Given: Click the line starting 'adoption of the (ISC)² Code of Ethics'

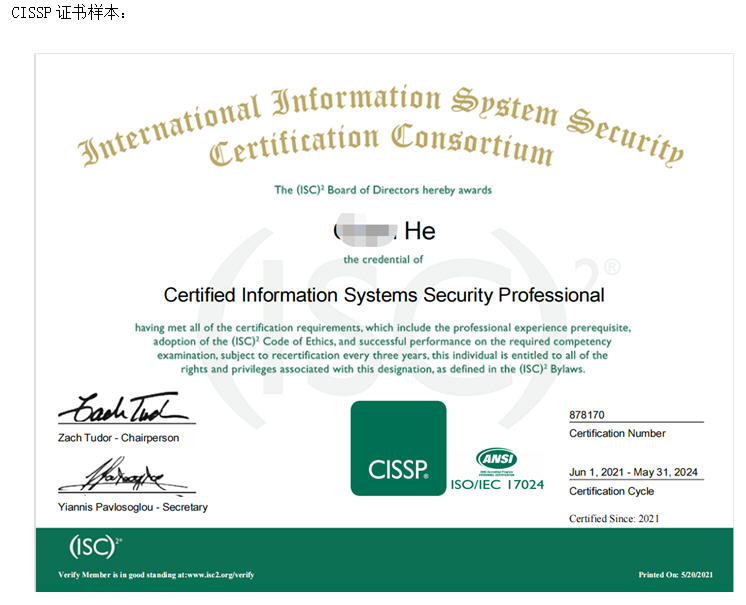Looking at the screenshot, I should point(382,342).
